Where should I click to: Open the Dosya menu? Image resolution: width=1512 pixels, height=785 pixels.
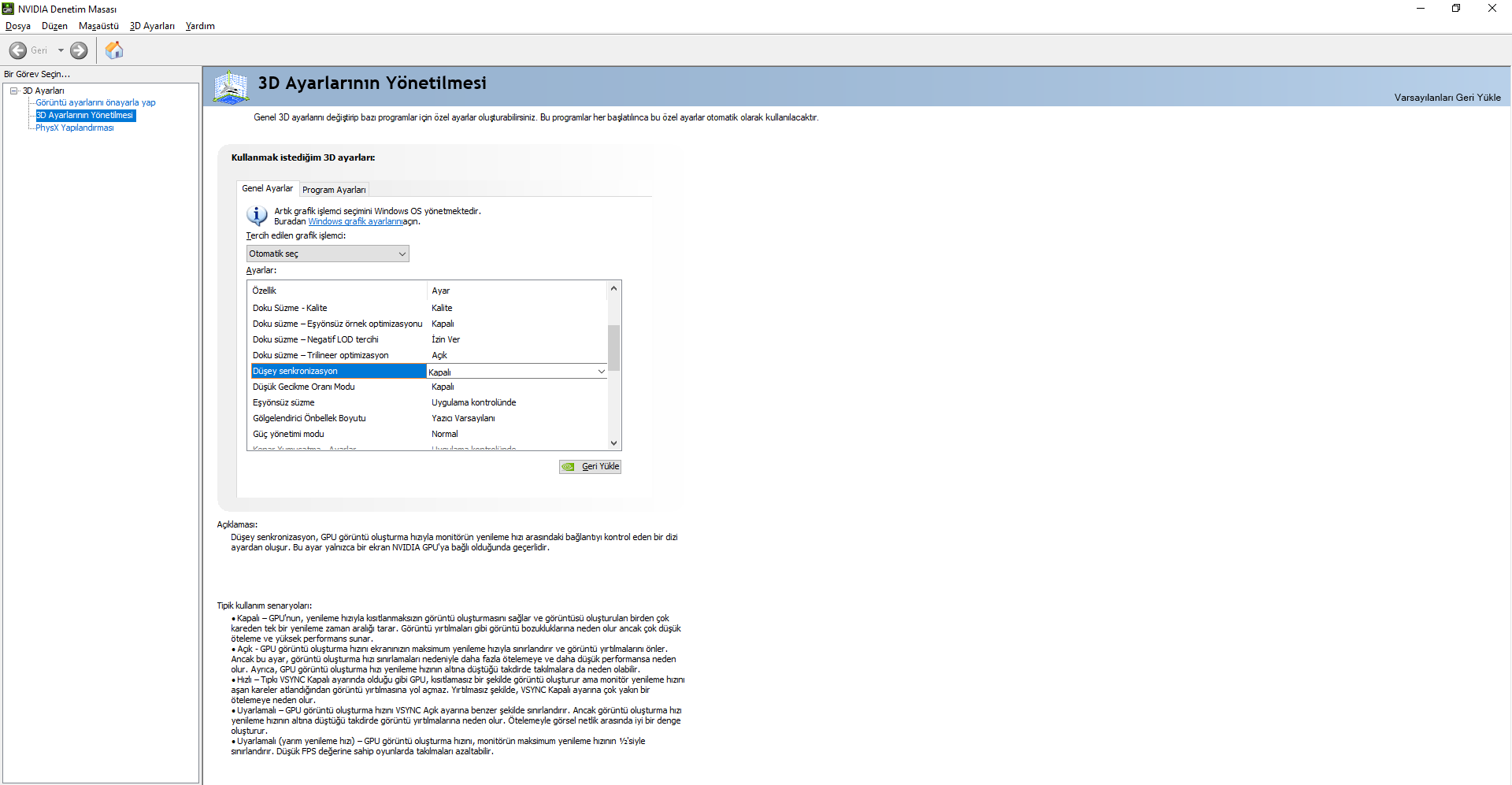pyautogui.click(x=18, y=26)
